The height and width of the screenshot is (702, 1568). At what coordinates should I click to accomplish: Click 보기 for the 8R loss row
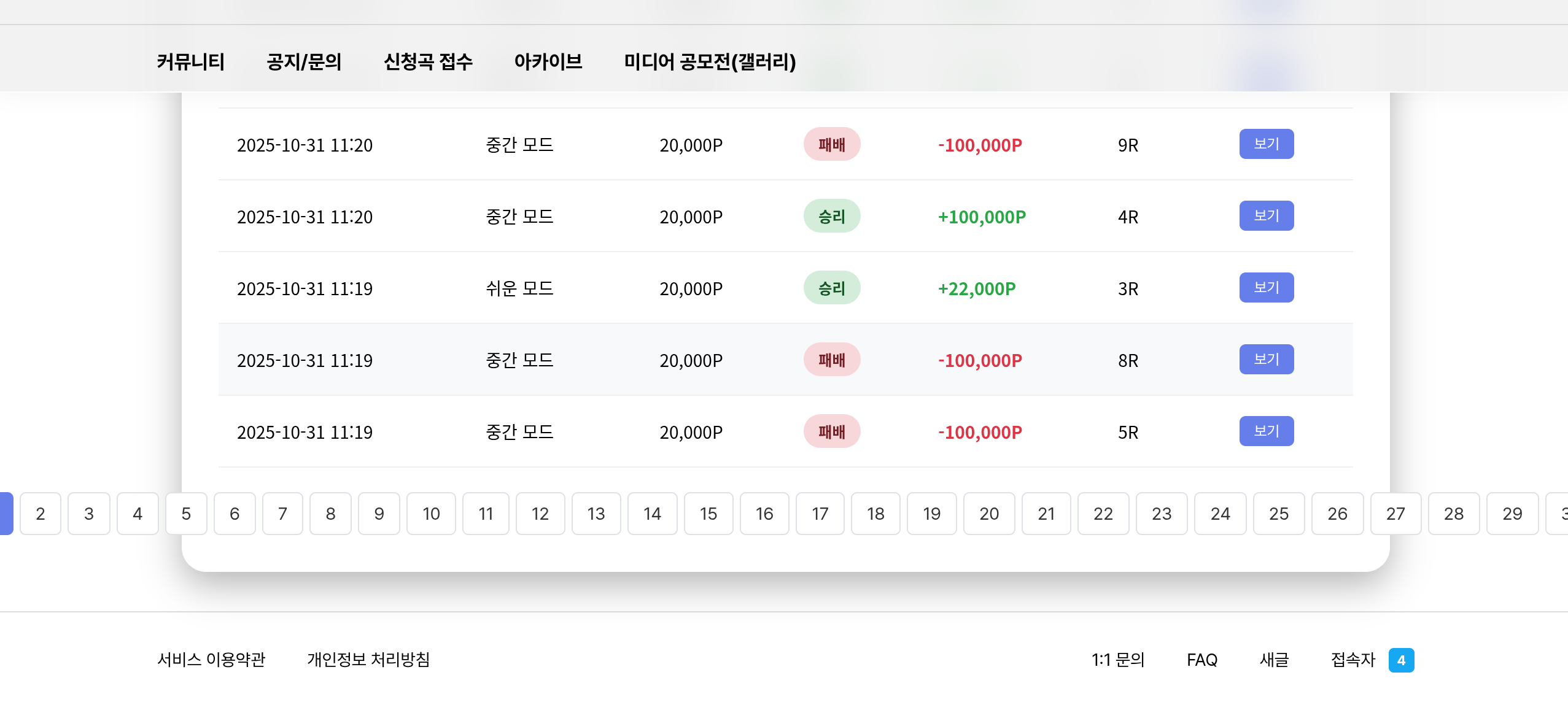coord(1266,360)
